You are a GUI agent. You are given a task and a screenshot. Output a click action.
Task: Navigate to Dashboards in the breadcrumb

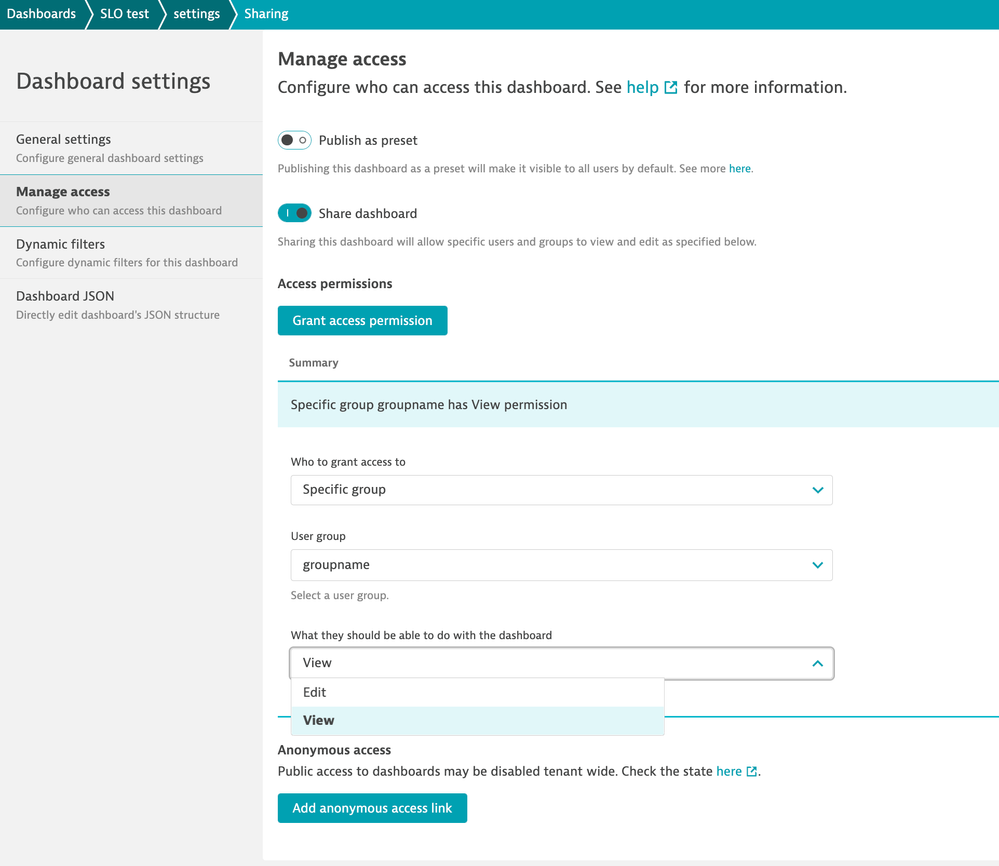[41, 14]
